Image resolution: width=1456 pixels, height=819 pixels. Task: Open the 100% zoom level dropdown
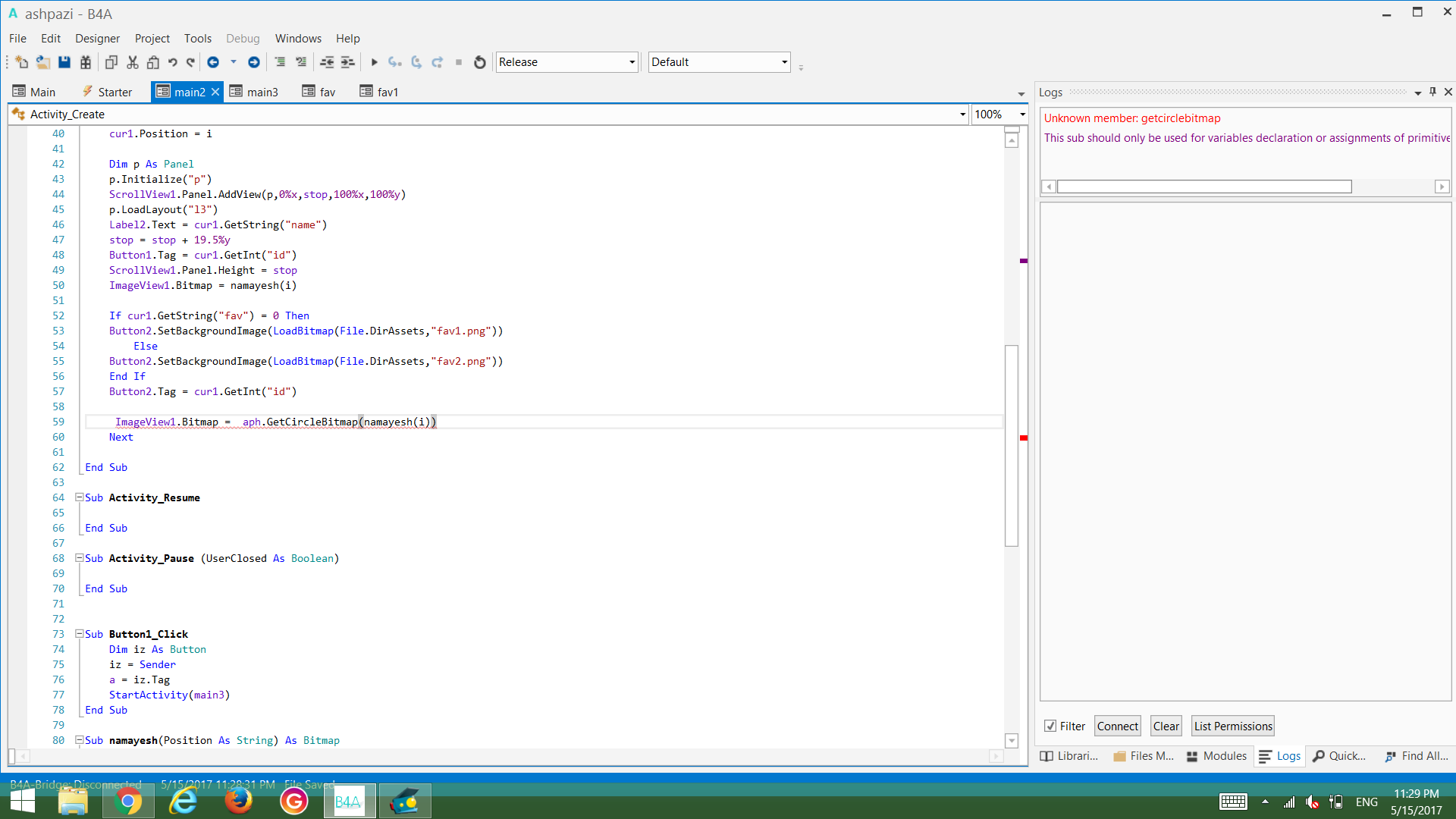tap(1022, 115)
